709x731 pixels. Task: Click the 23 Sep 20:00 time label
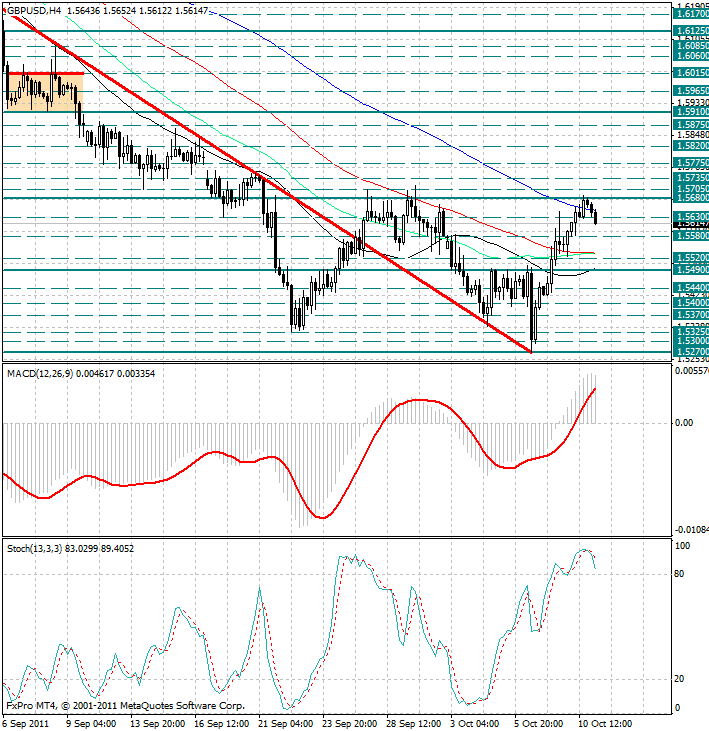click(350, 724)
